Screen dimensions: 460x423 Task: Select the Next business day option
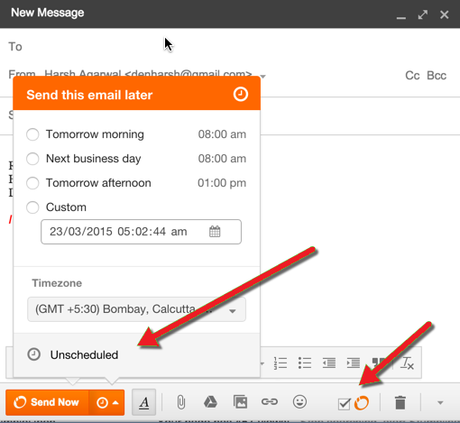33,159
